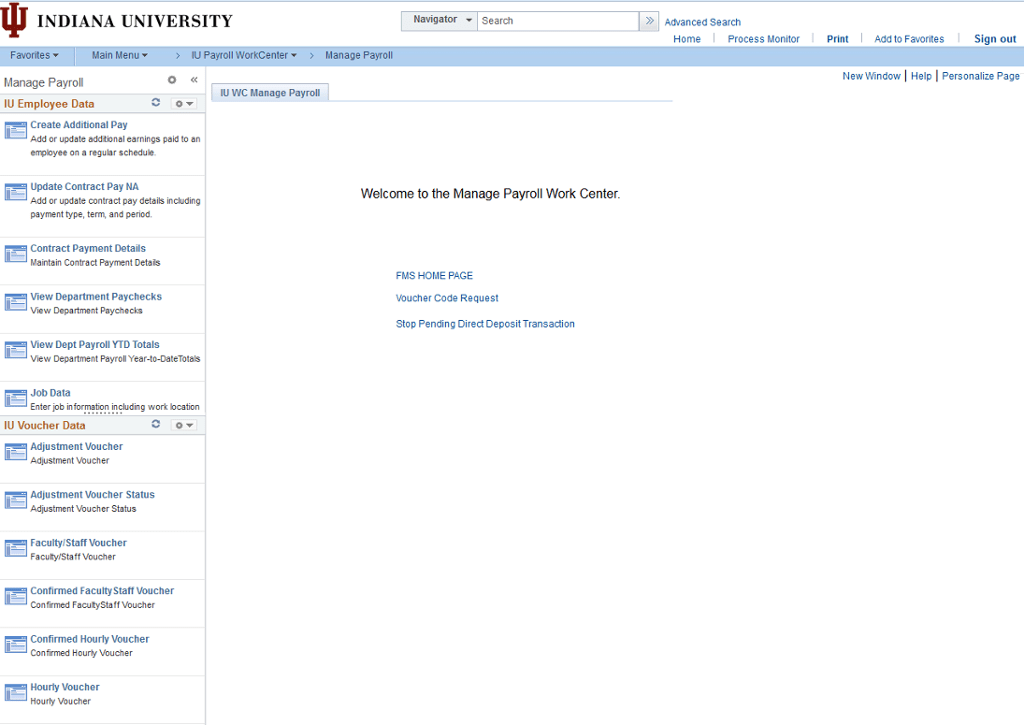Click the Hourly Voucher page icon
This screenshot has width=1024, height=725.
tap(16, 693)
